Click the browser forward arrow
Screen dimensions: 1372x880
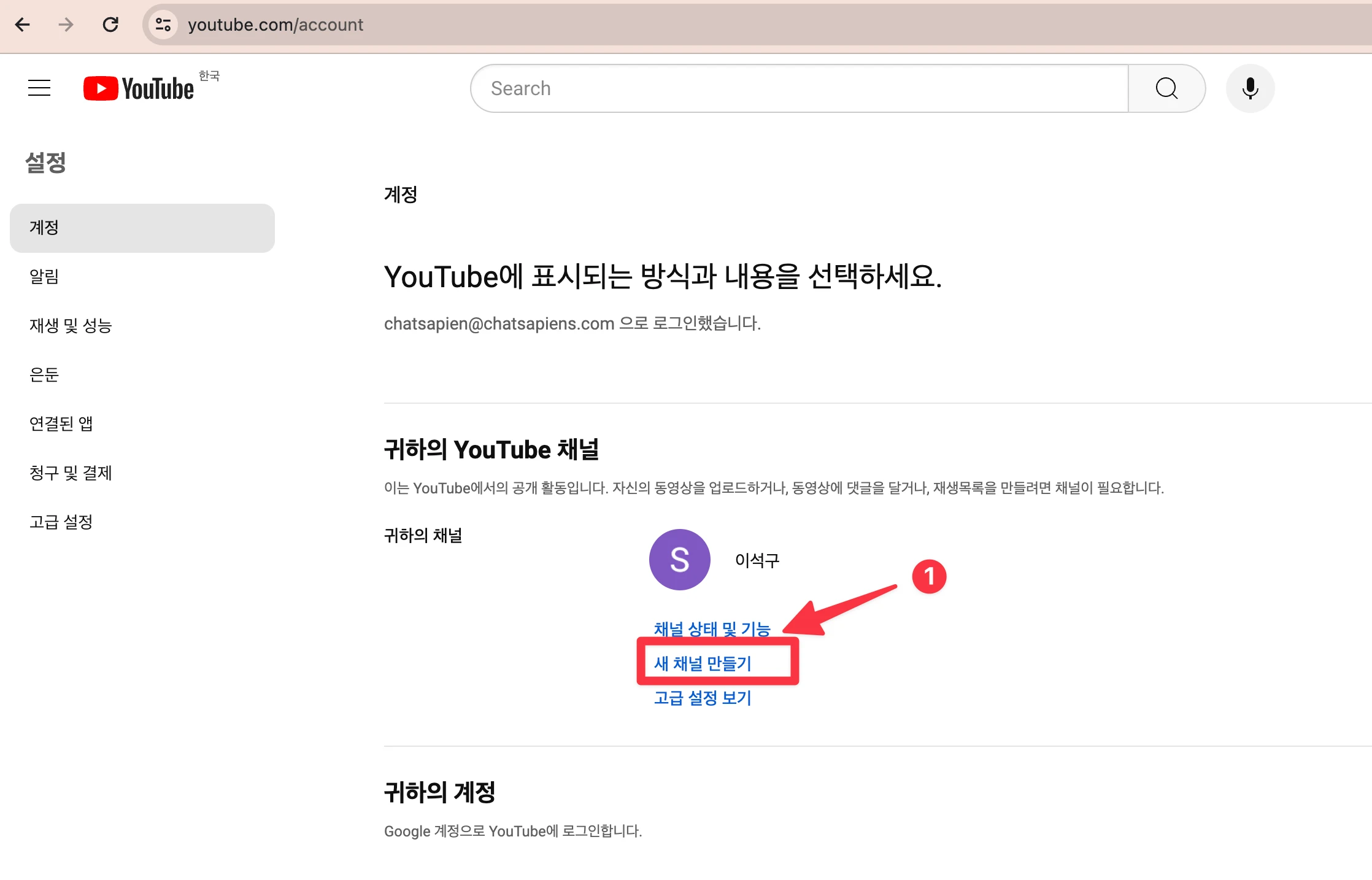point(66,25)
